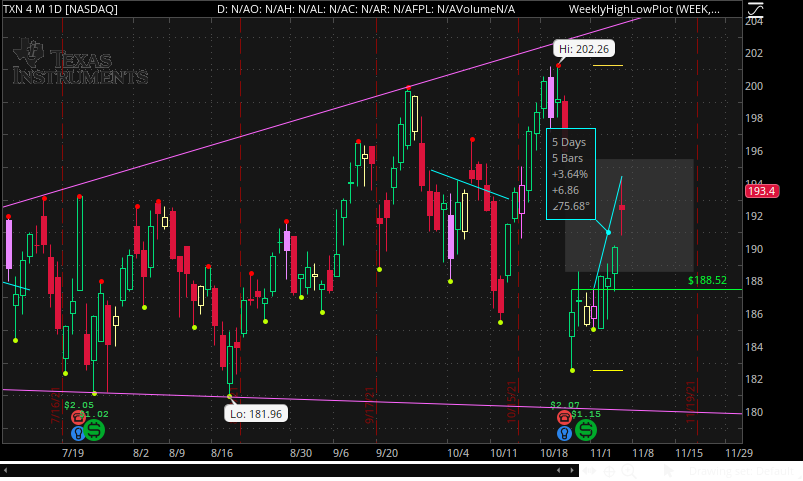Click the right scroll arrow beside the pan tool
The image size is (803, 481).
tap(572, 470)
